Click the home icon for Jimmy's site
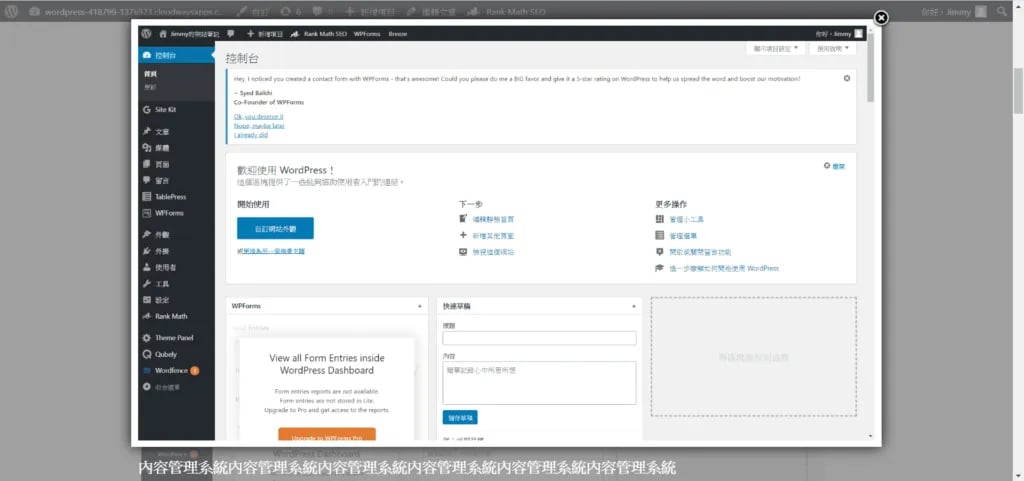This screenshot has height=481, width=1024. point(163,33)
